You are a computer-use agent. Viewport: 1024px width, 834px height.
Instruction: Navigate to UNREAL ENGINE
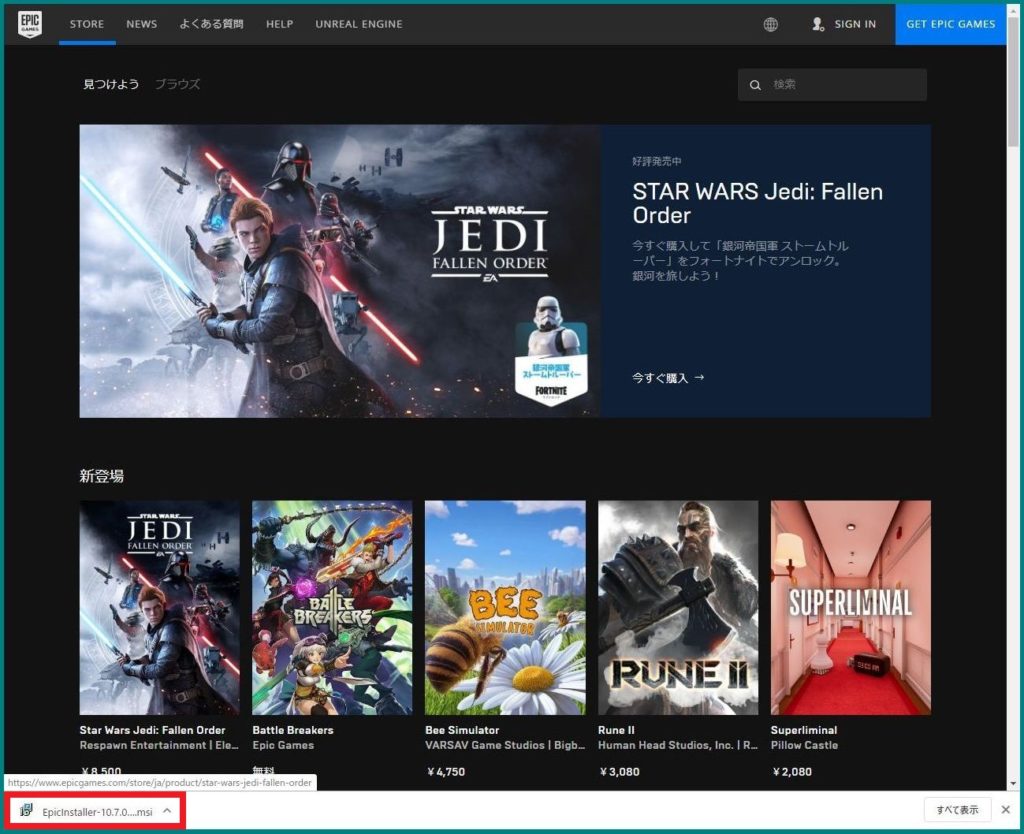click(x=359, y=24)
